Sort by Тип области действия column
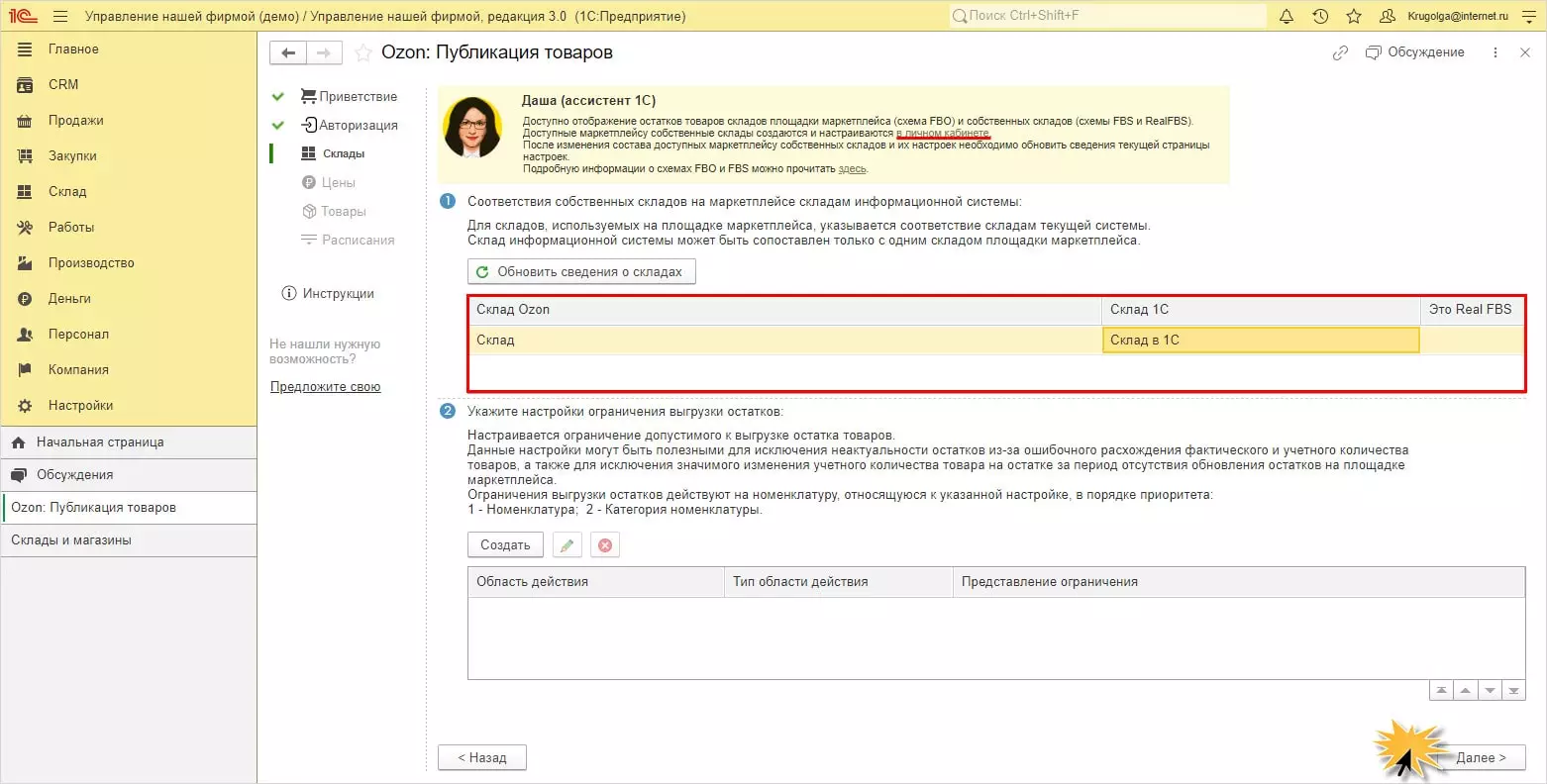The image size is (1547, 784). [838, 582]
